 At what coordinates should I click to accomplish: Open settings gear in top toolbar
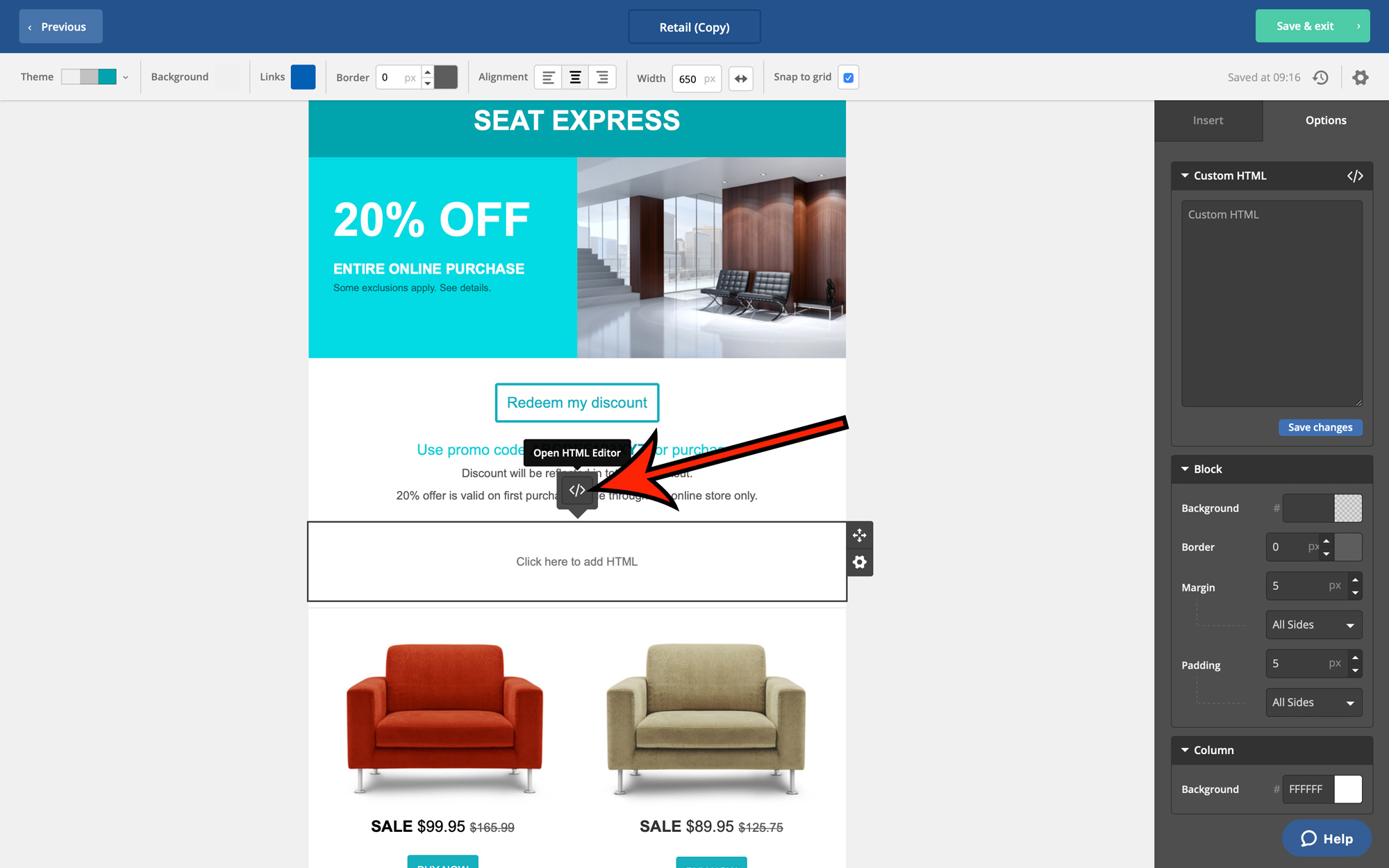(1360, 77)
